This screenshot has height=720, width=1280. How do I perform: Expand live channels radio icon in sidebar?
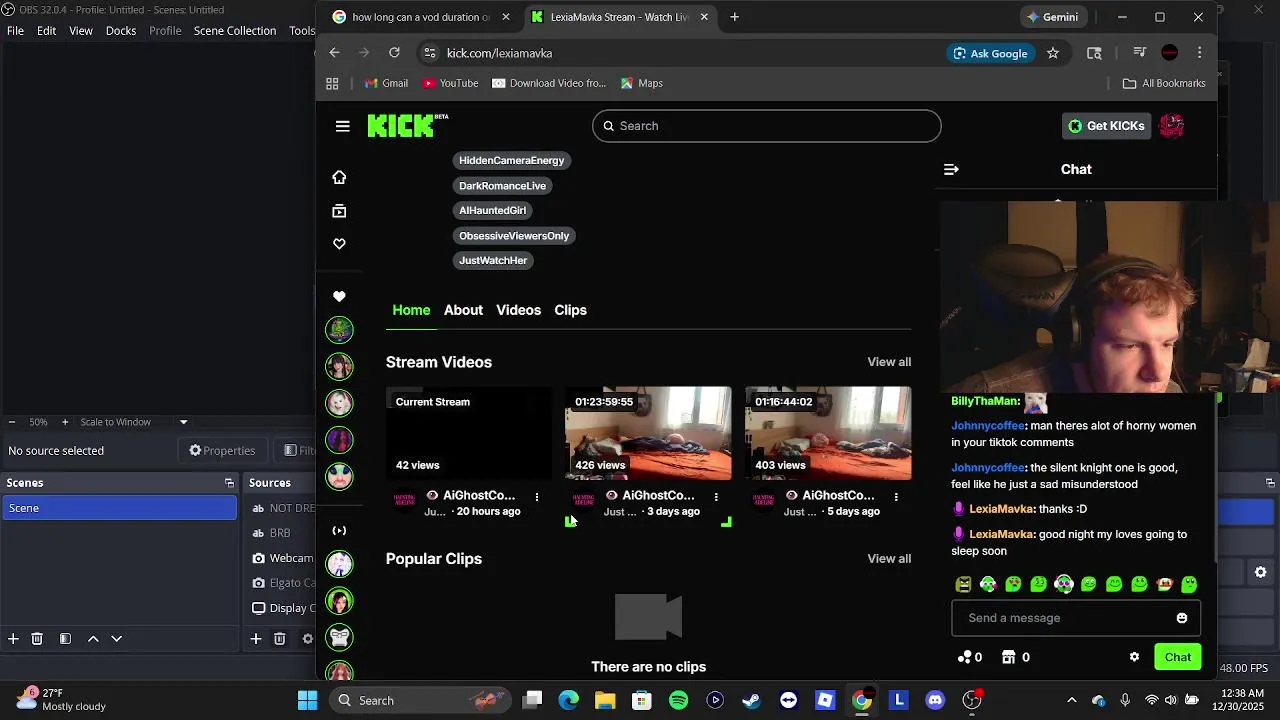(x=339, y=531)
